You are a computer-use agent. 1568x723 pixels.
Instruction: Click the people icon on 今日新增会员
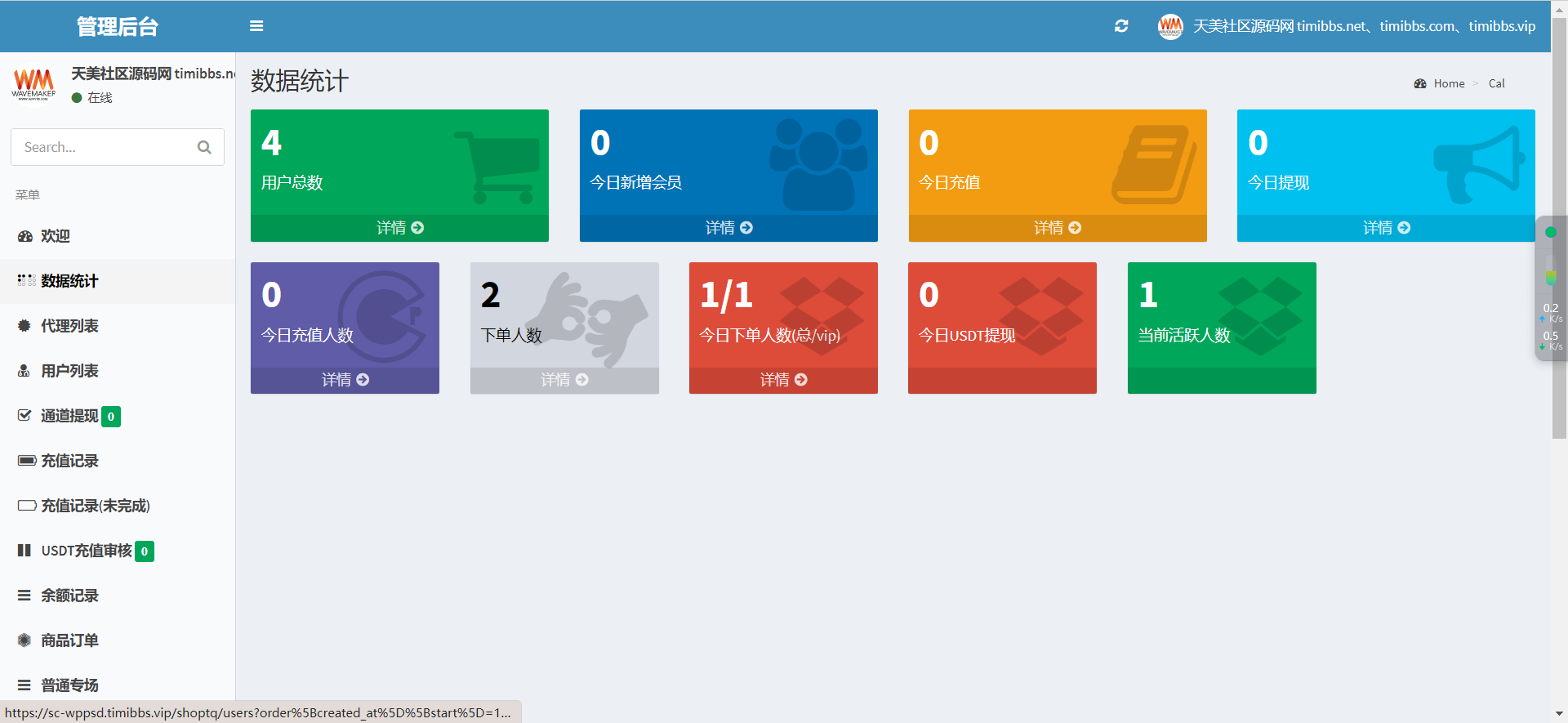tap(819, 165)
